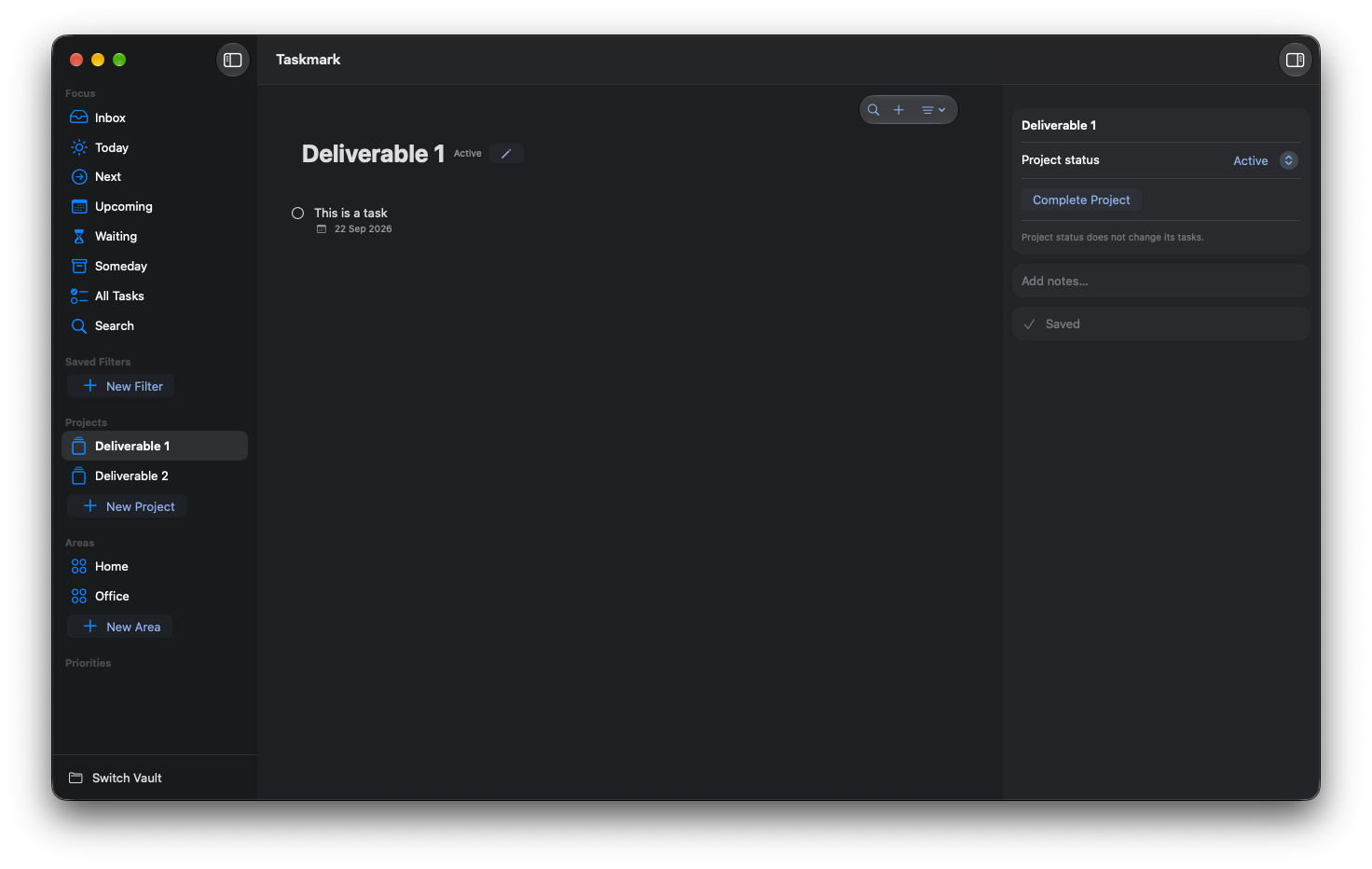Create a New Project
The height and width of the screenshot is (869, 1372).
tap(127, 506)
